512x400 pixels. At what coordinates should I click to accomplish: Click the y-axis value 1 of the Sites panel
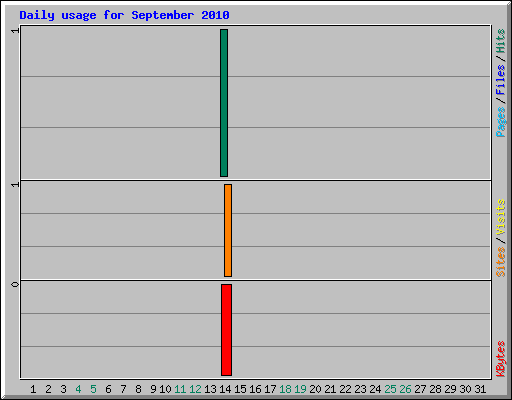[x=15, y=184]
